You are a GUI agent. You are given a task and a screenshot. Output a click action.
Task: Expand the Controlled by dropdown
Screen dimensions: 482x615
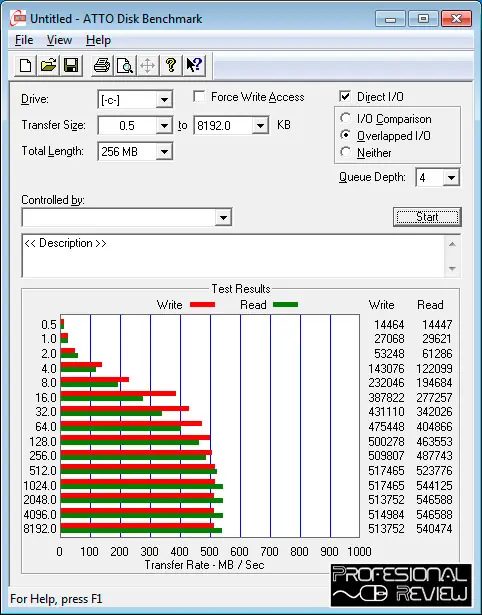point(223,217)
